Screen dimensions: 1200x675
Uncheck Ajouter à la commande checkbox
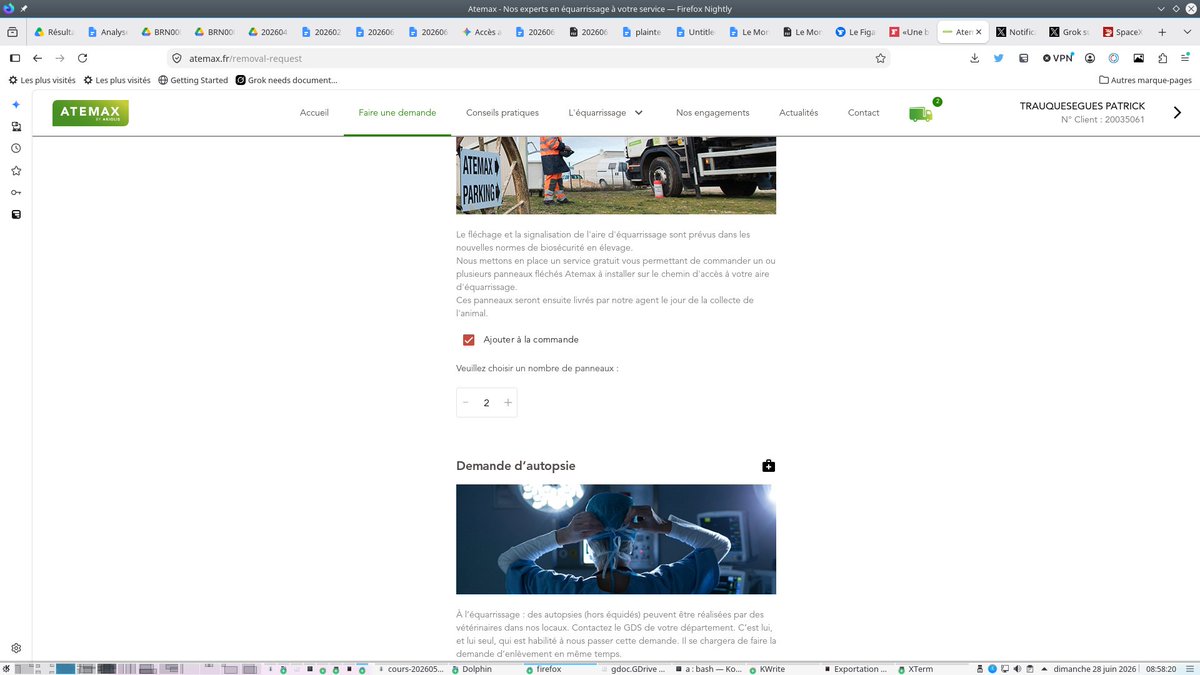pos(468,340)
